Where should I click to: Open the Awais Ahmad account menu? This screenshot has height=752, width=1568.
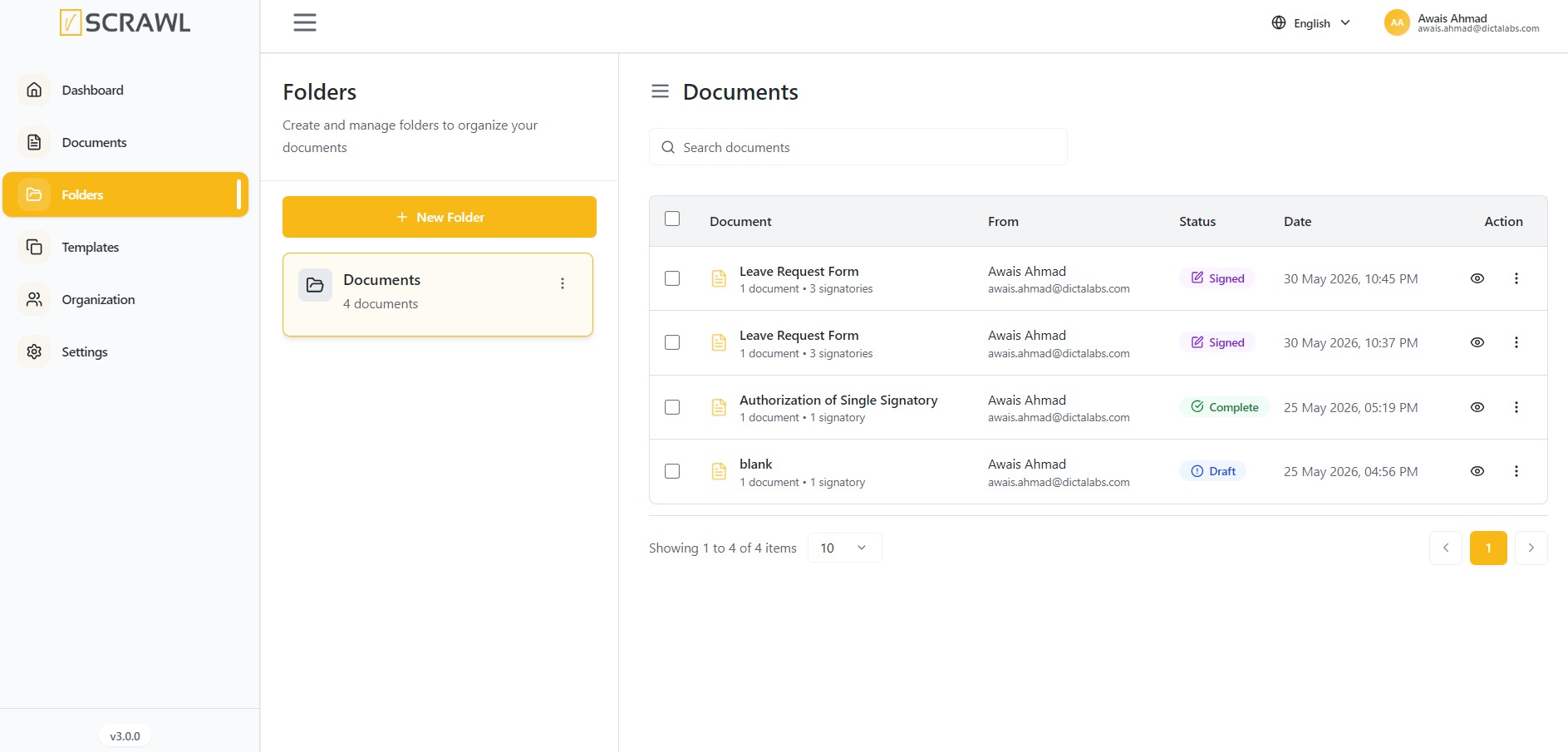[1462, 22]
